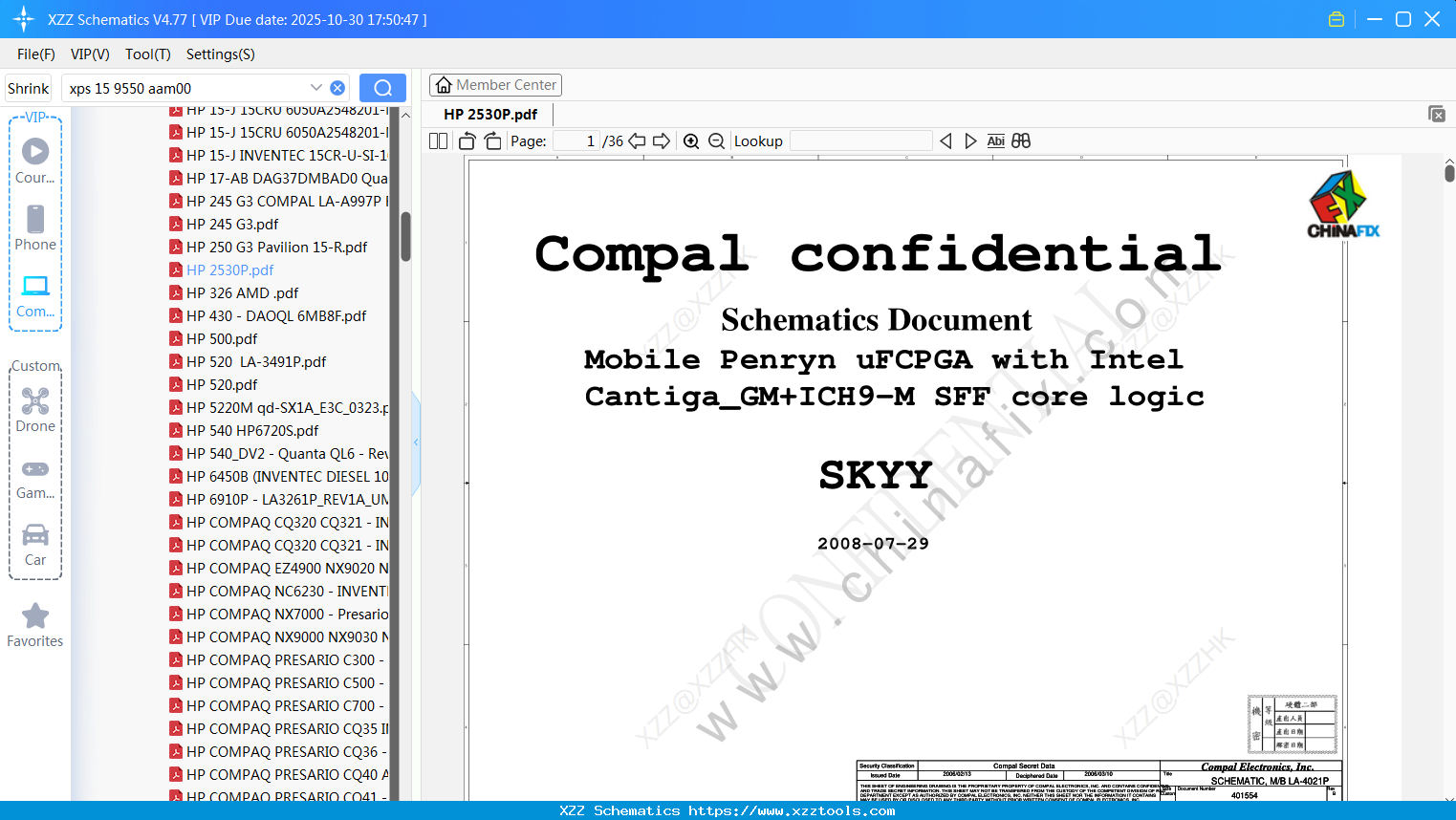Click the Shrink button
Viewport: 1456px width, 820px height.
(28, 88)
